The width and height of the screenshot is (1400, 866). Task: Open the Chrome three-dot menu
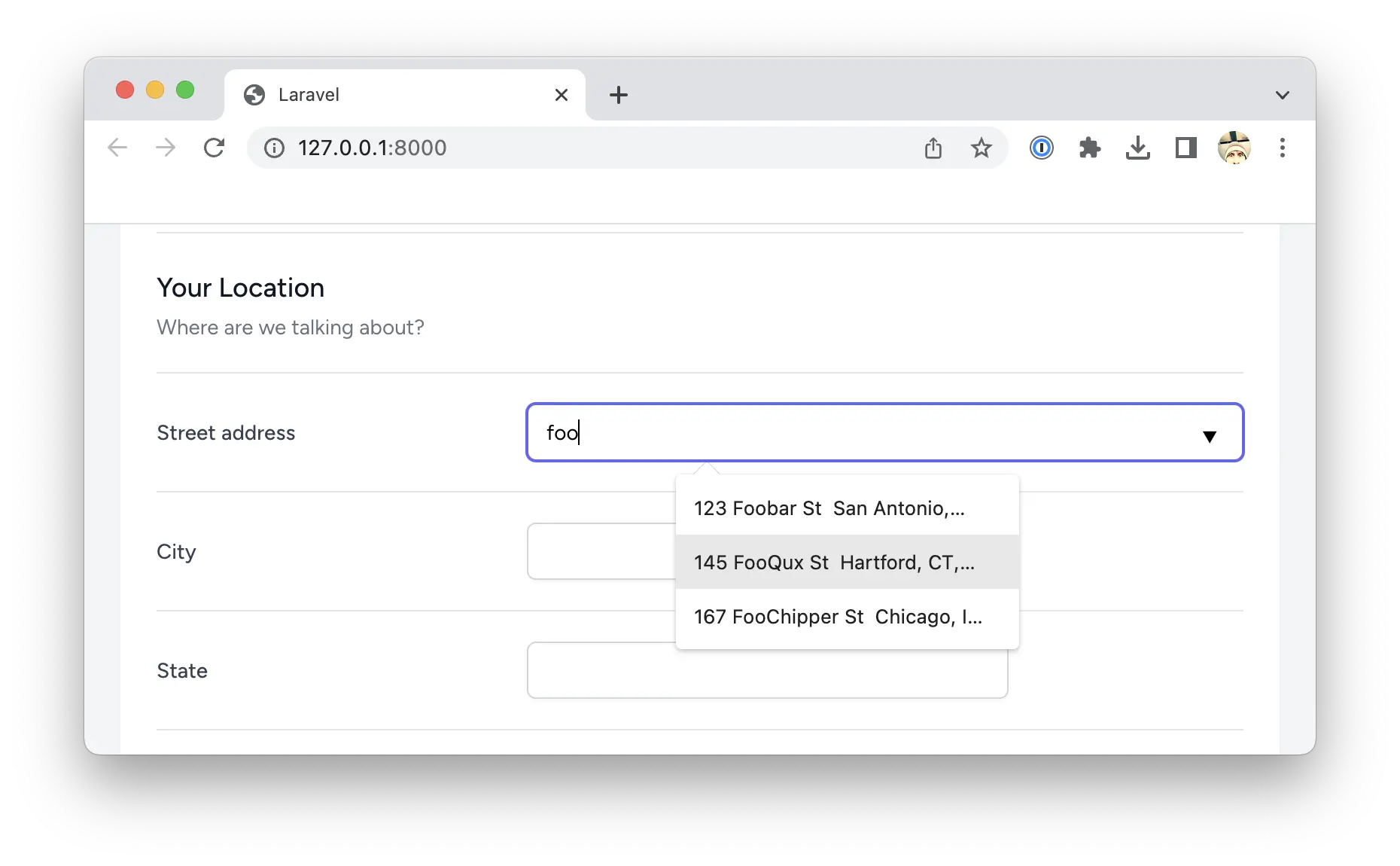[1282, 148]
